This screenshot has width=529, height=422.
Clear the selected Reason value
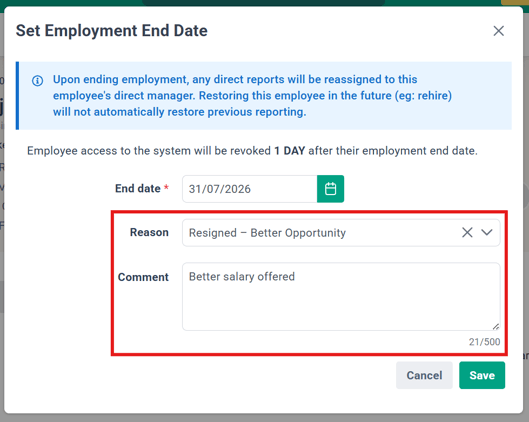[467, 232]
